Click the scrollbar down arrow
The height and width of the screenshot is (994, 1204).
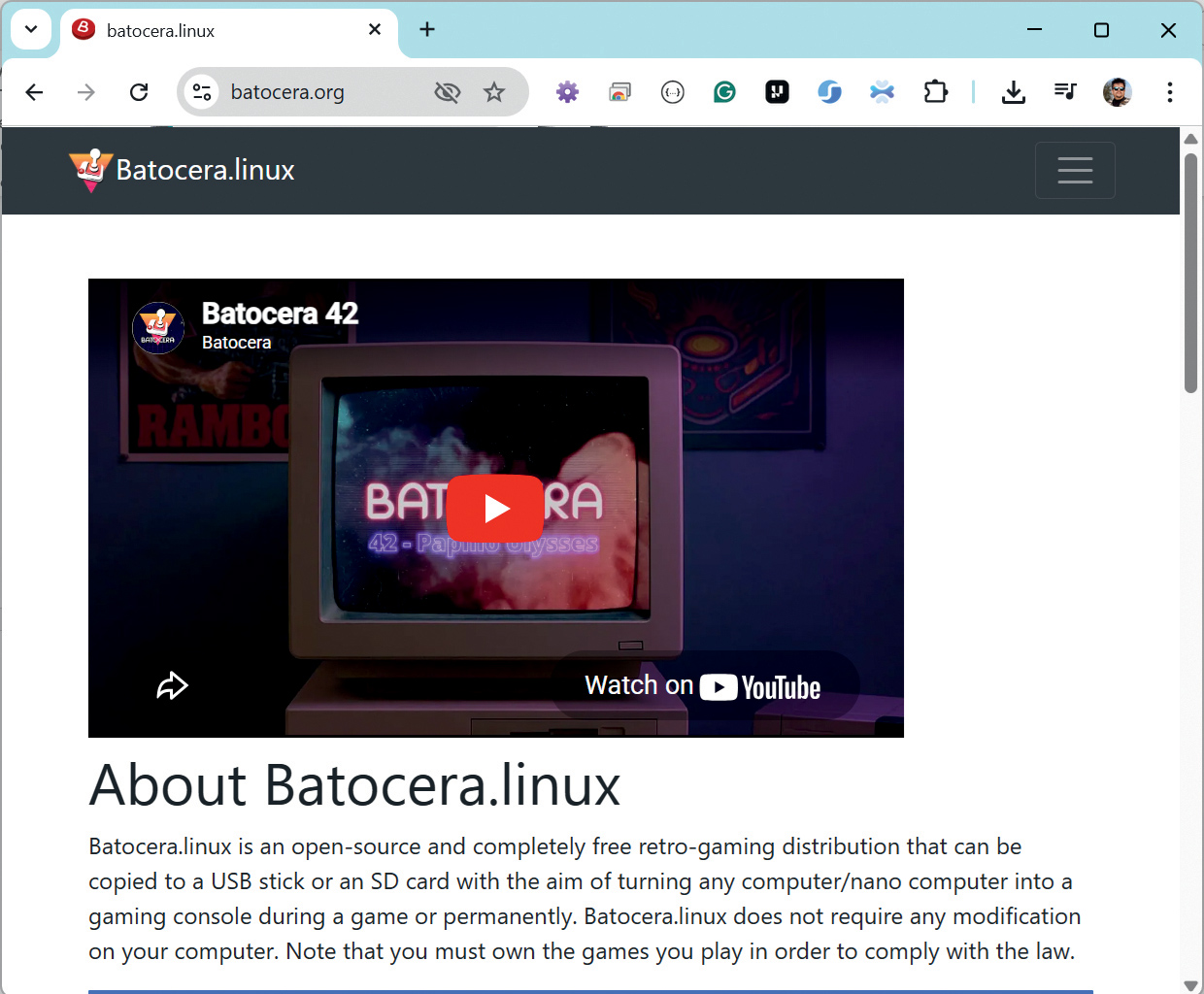pos(1191,985)
